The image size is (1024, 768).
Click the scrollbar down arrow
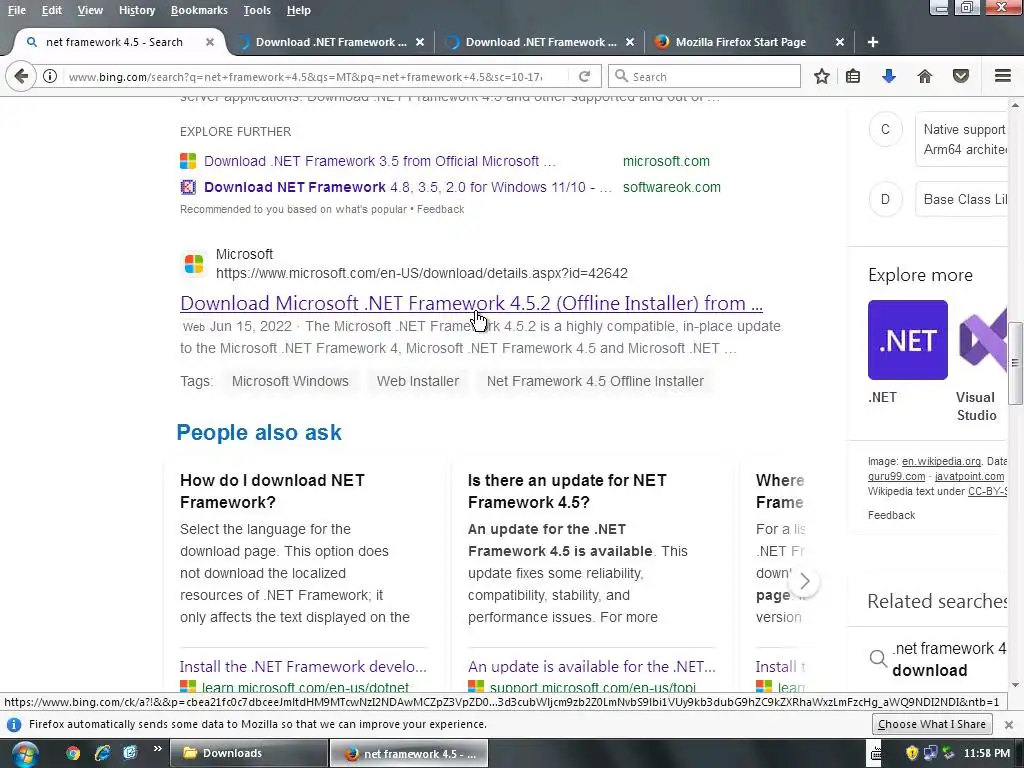coord(1015,685)
